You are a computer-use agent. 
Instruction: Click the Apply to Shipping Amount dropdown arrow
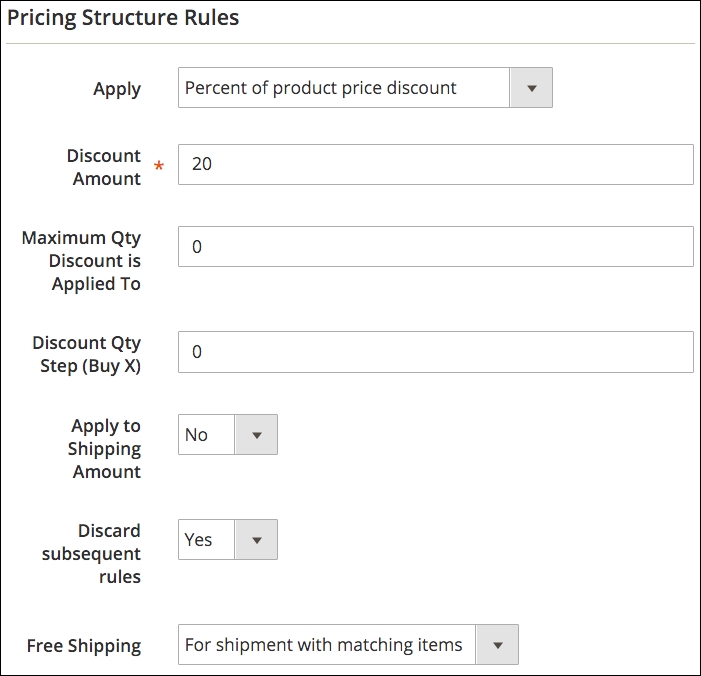256,435
